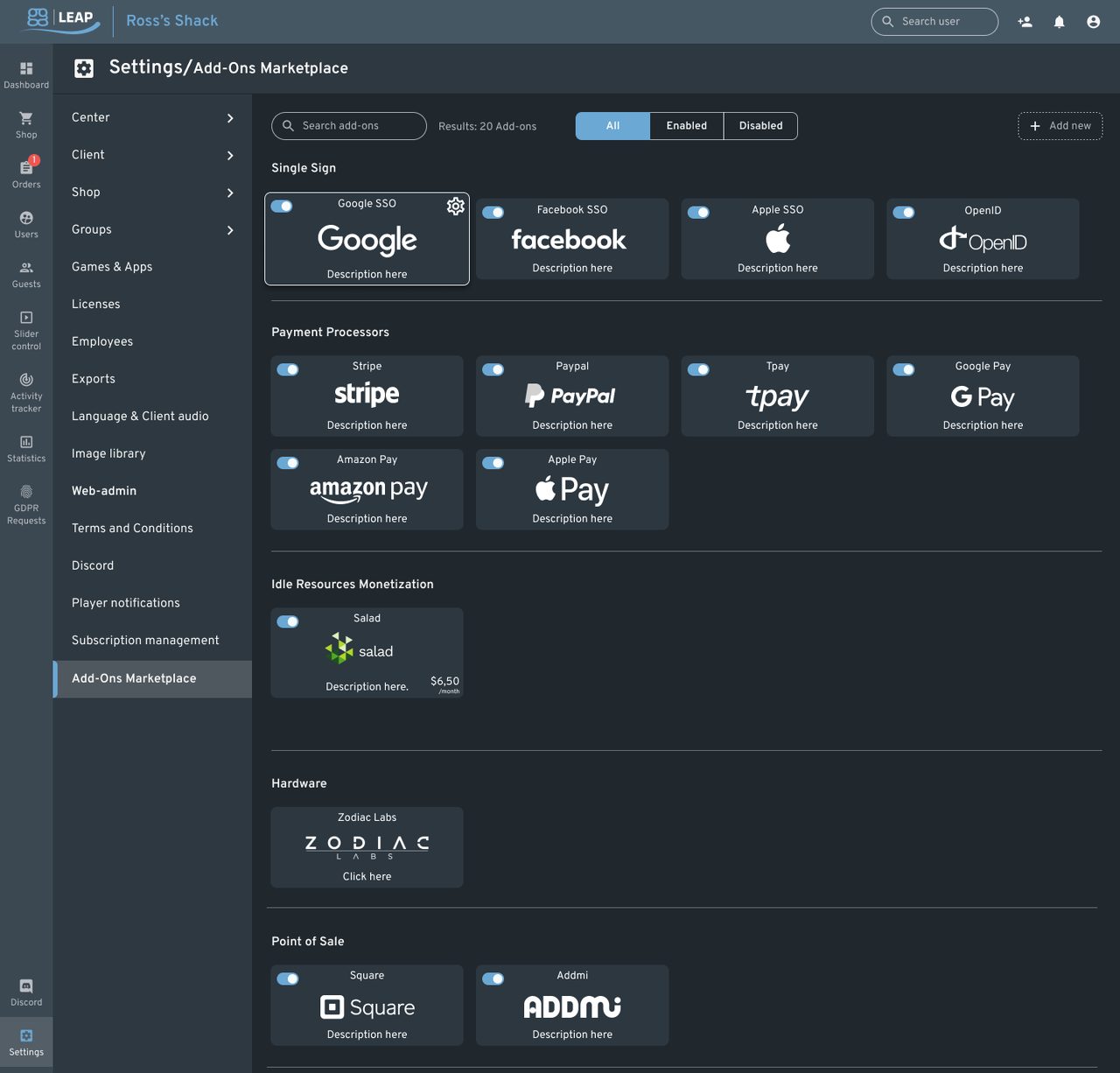The height and width of the screenshot is (1073, 1120).
Task: Click the Settings icon at the sidebar bottom
Action: pos(26,1036)
